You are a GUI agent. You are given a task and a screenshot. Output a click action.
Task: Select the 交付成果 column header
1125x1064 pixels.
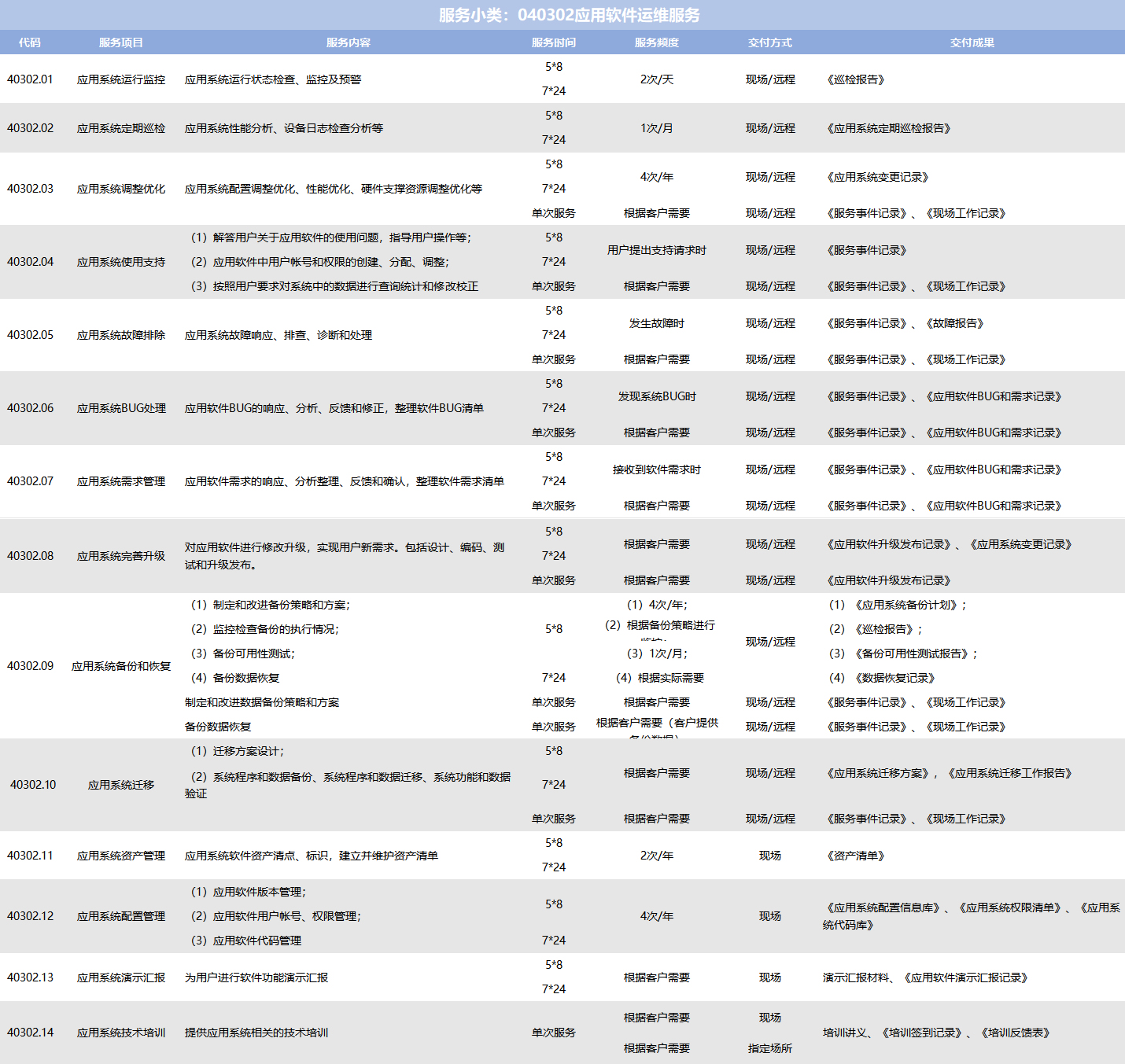[x=972, y=42]
